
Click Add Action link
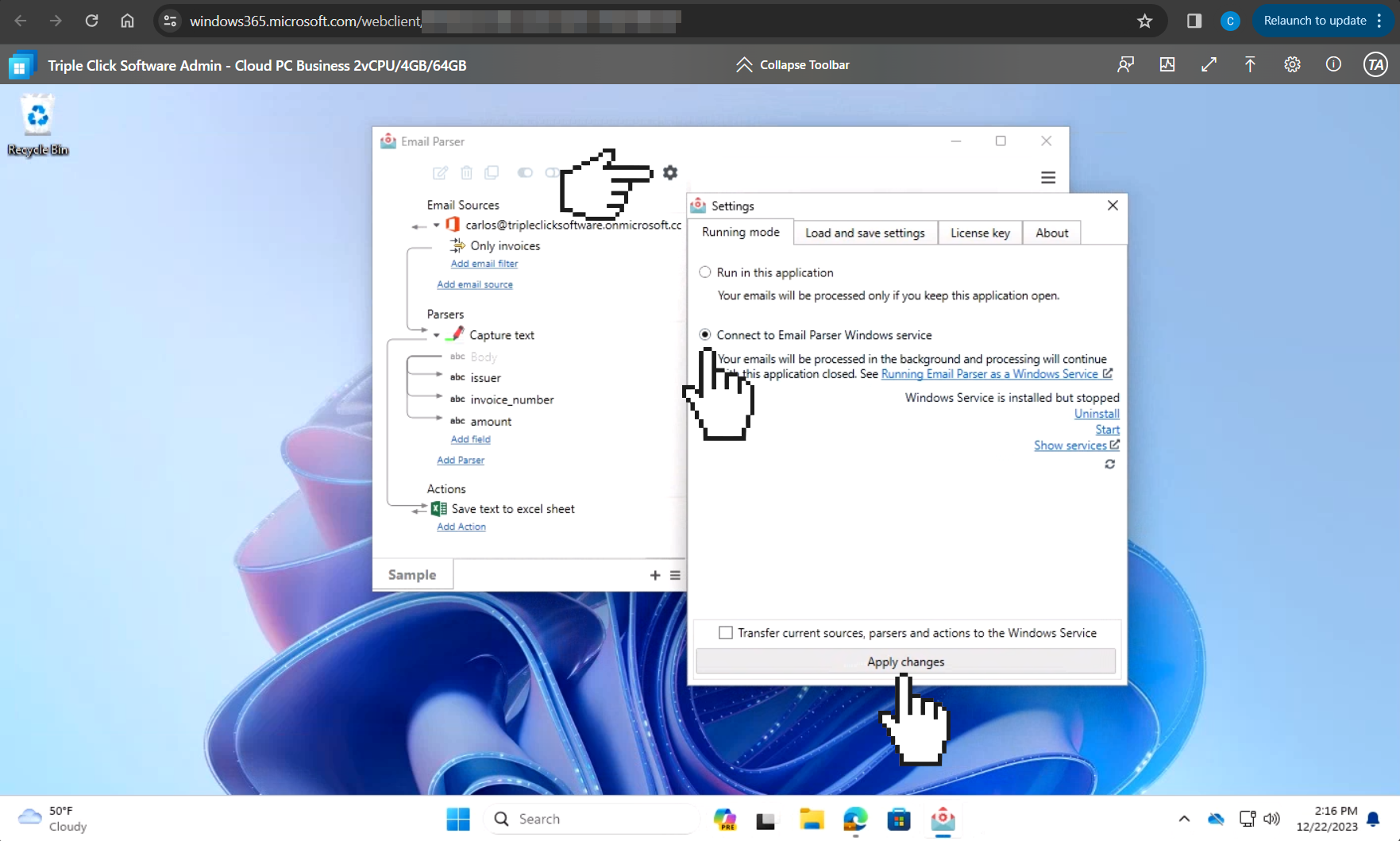click(x=461, y=527)
